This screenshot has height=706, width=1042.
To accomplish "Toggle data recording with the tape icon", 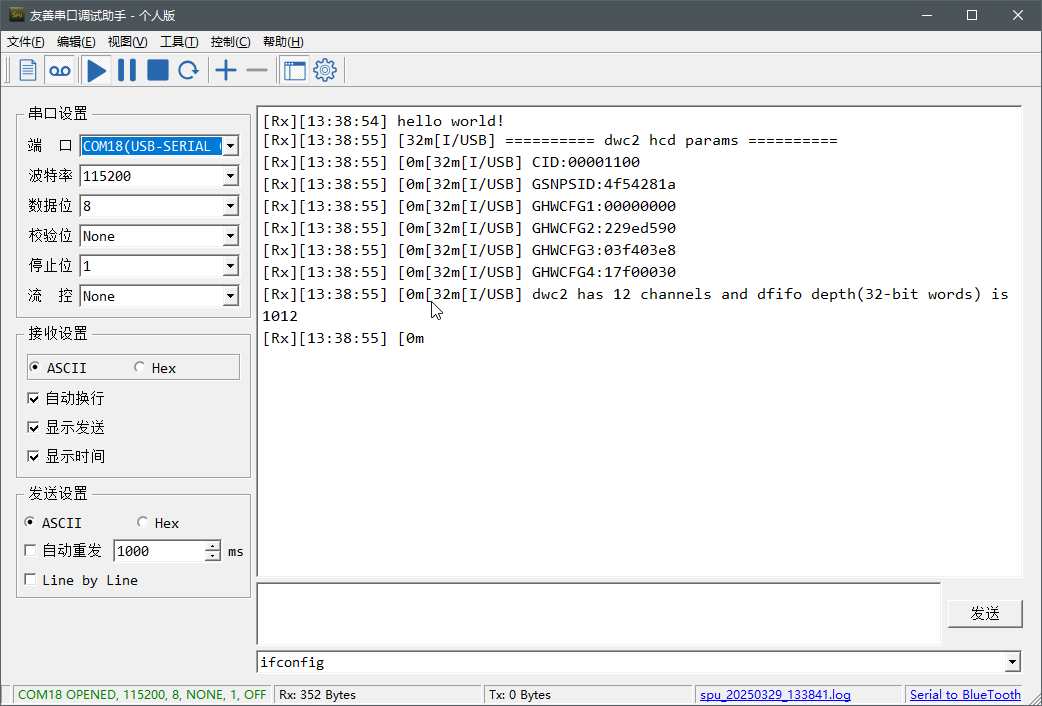I will pos(59,69).
